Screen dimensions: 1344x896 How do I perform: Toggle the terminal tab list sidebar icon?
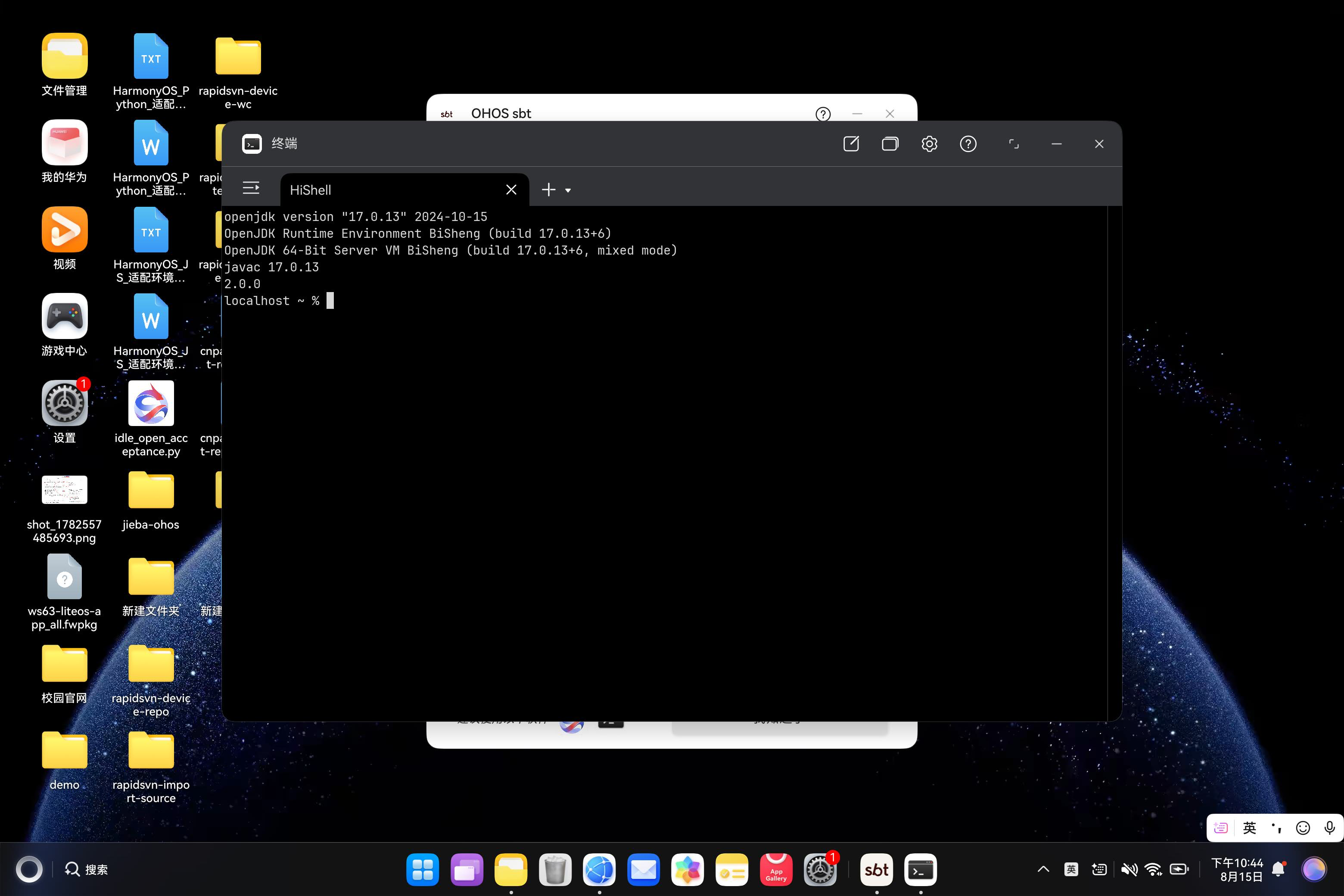coord(251,188)
